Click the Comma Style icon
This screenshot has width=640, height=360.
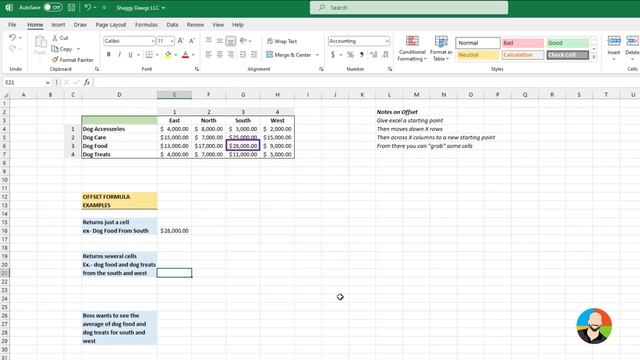click(x=362, y=54)
